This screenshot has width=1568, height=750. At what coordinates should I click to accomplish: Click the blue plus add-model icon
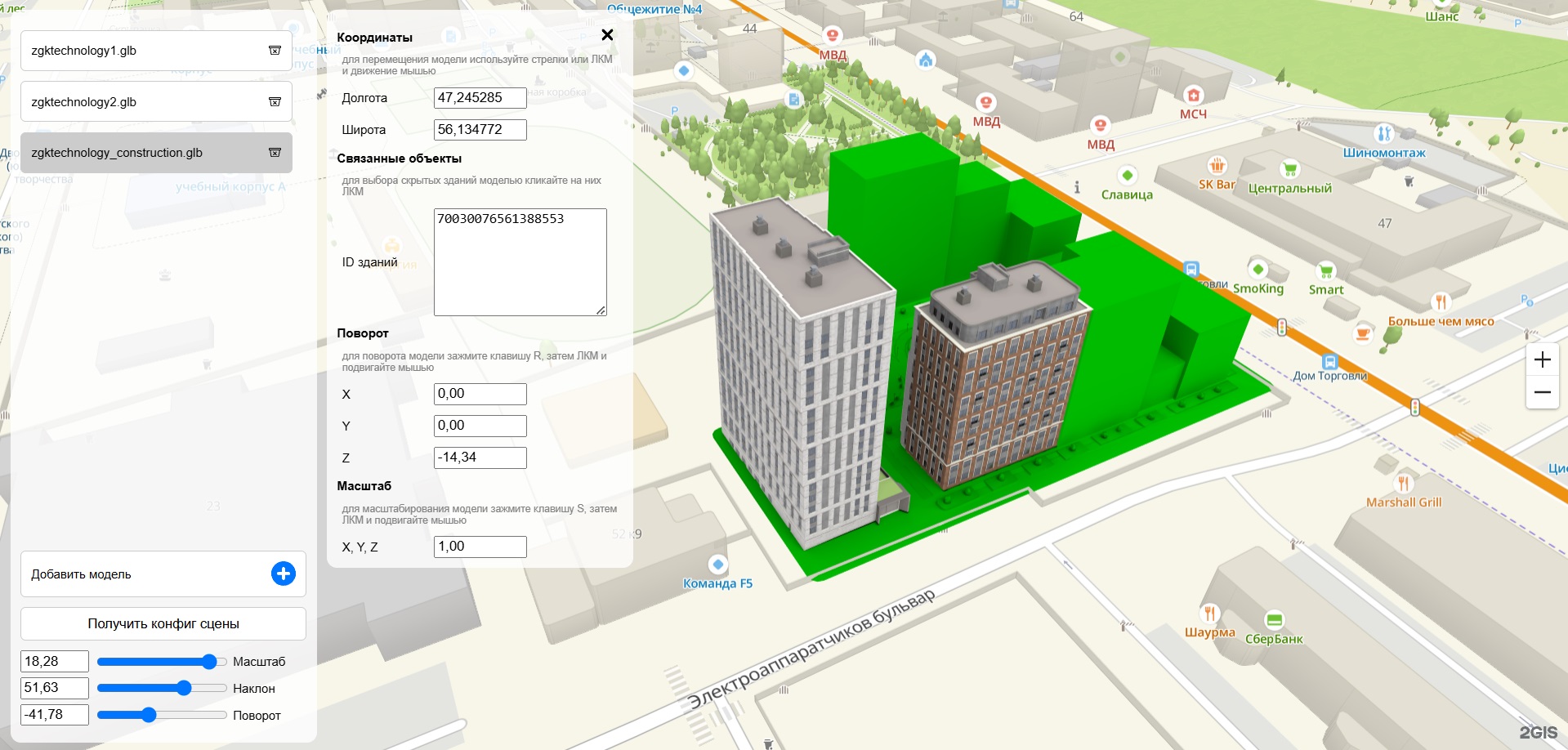point(283,574)
